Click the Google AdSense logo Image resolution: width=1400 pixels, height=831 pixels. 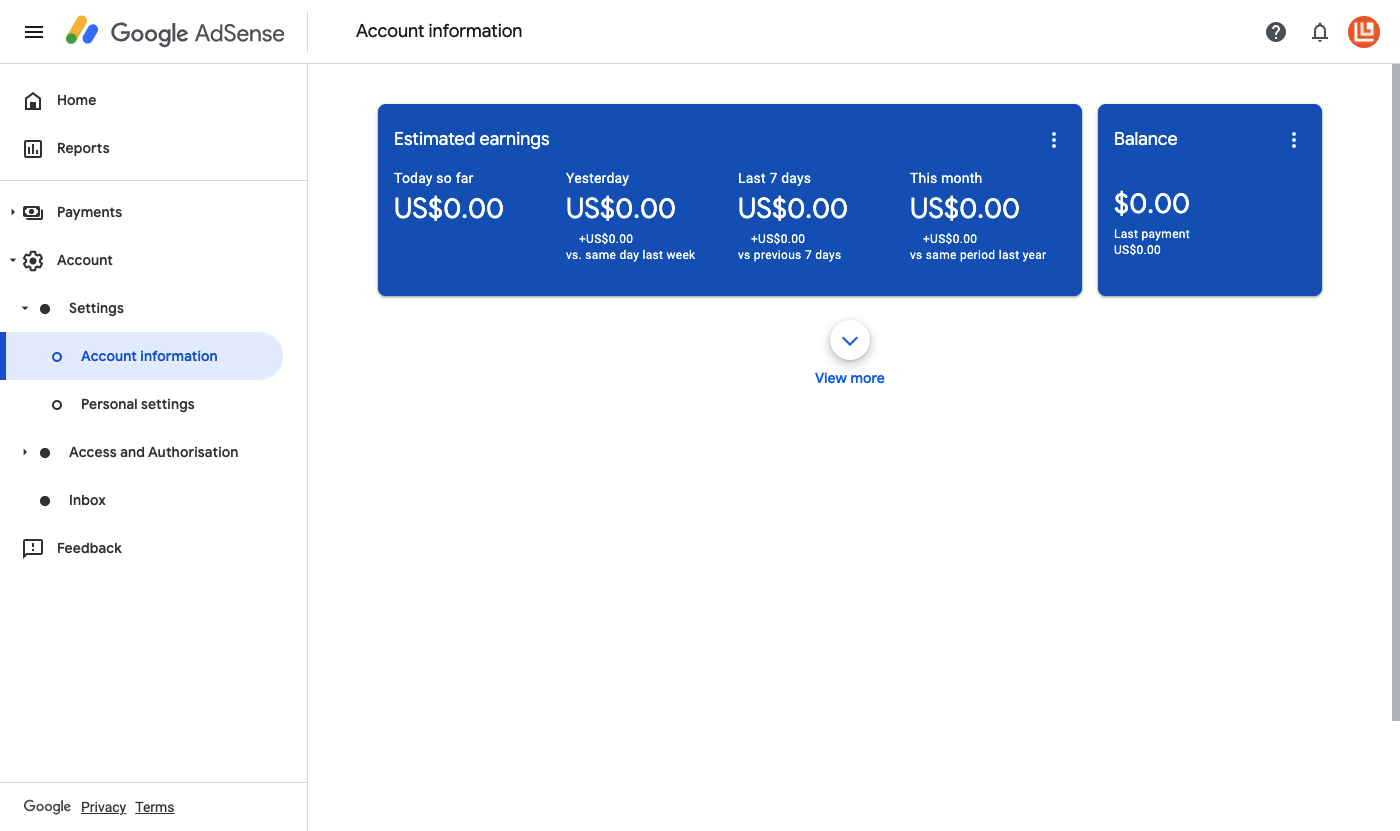pyautogui.click(x=175, y=32)
